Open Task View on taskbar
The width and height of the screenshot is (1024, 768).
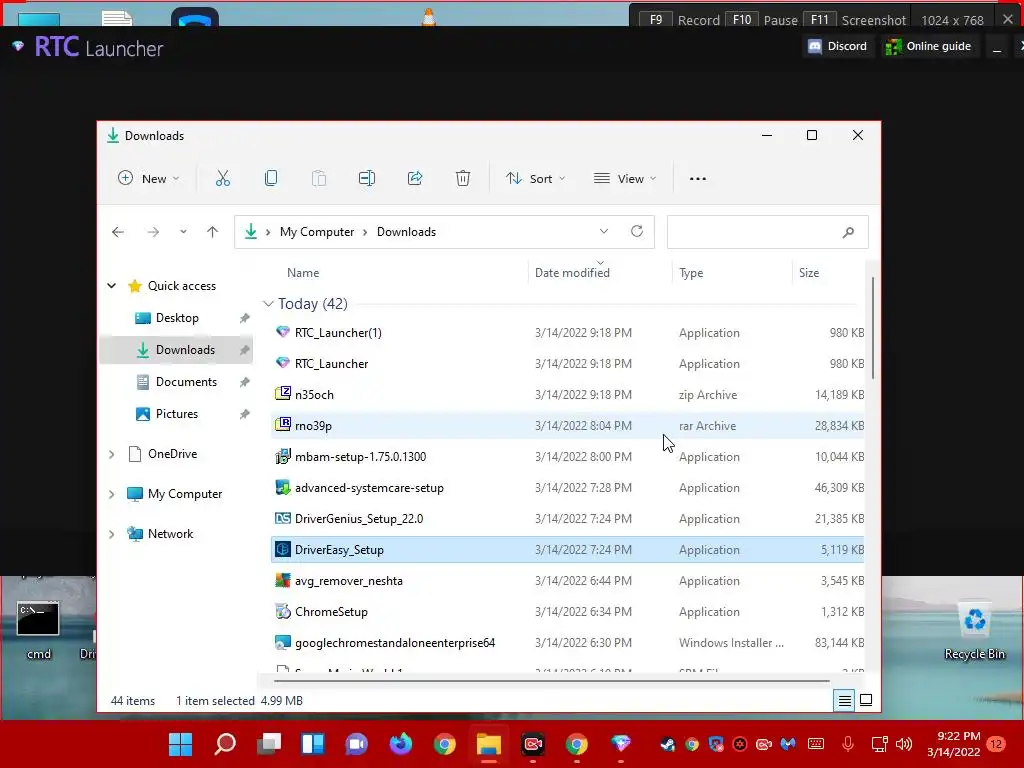pos(268,744)
